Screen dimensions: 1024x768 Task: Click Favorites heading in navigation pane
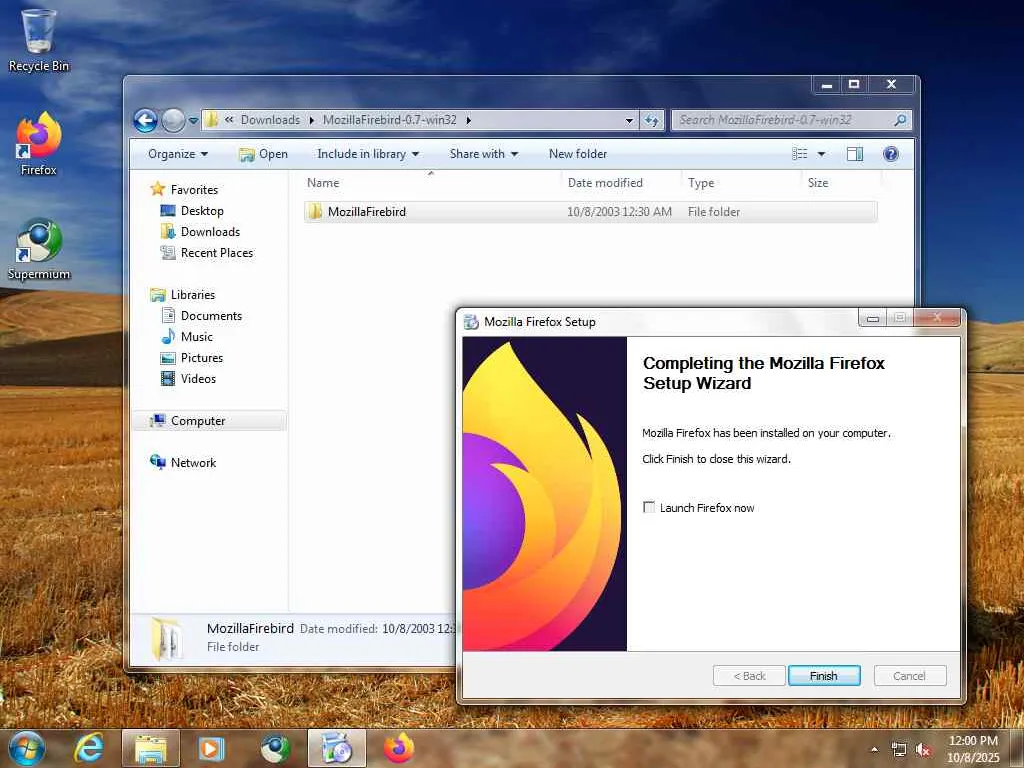coord(194,190)
